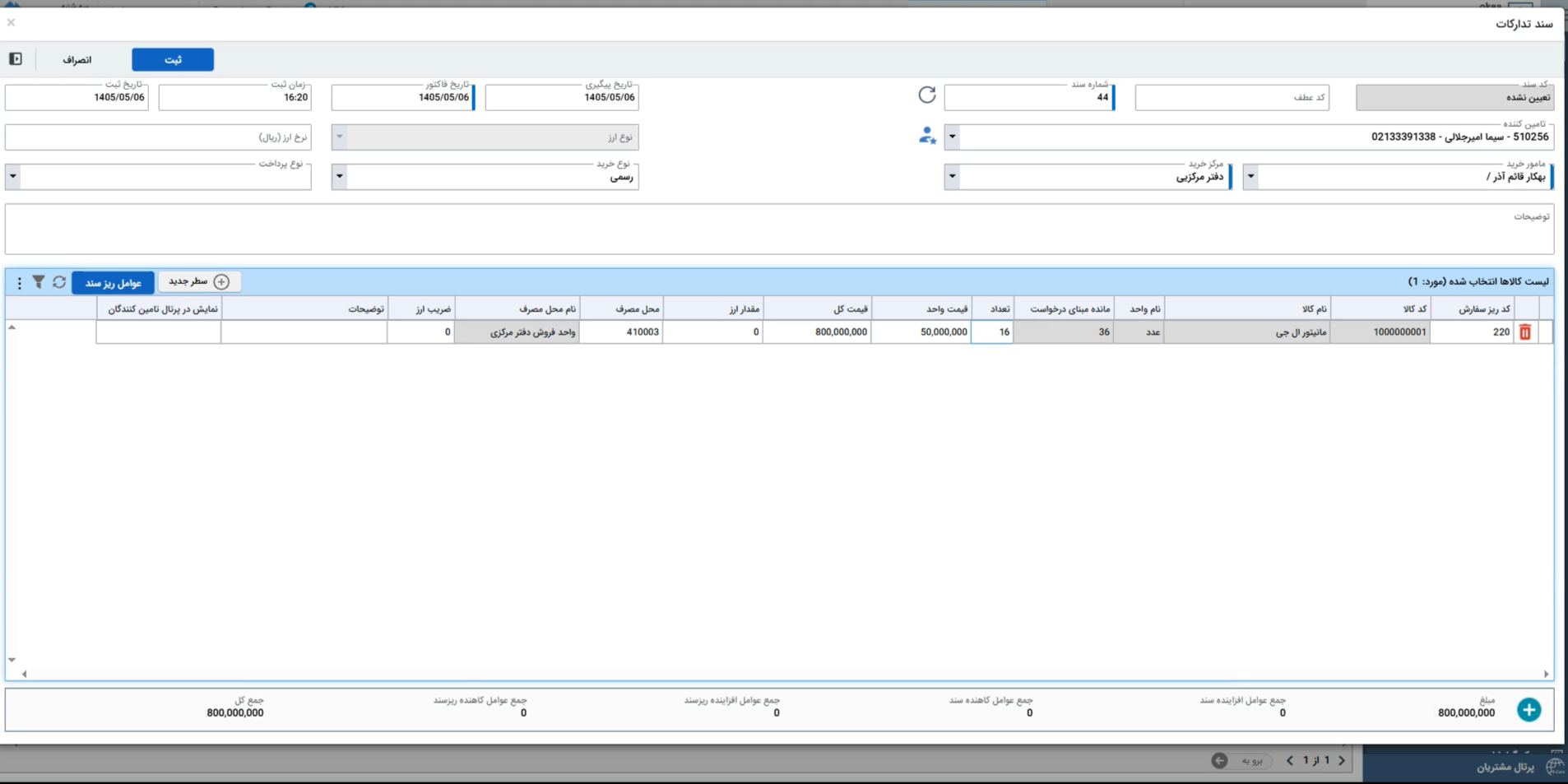The width and height of the screenshot is (1568, 784).
Task: Click the horizontal scroll left arrow
Action: (x=24, y=674)
